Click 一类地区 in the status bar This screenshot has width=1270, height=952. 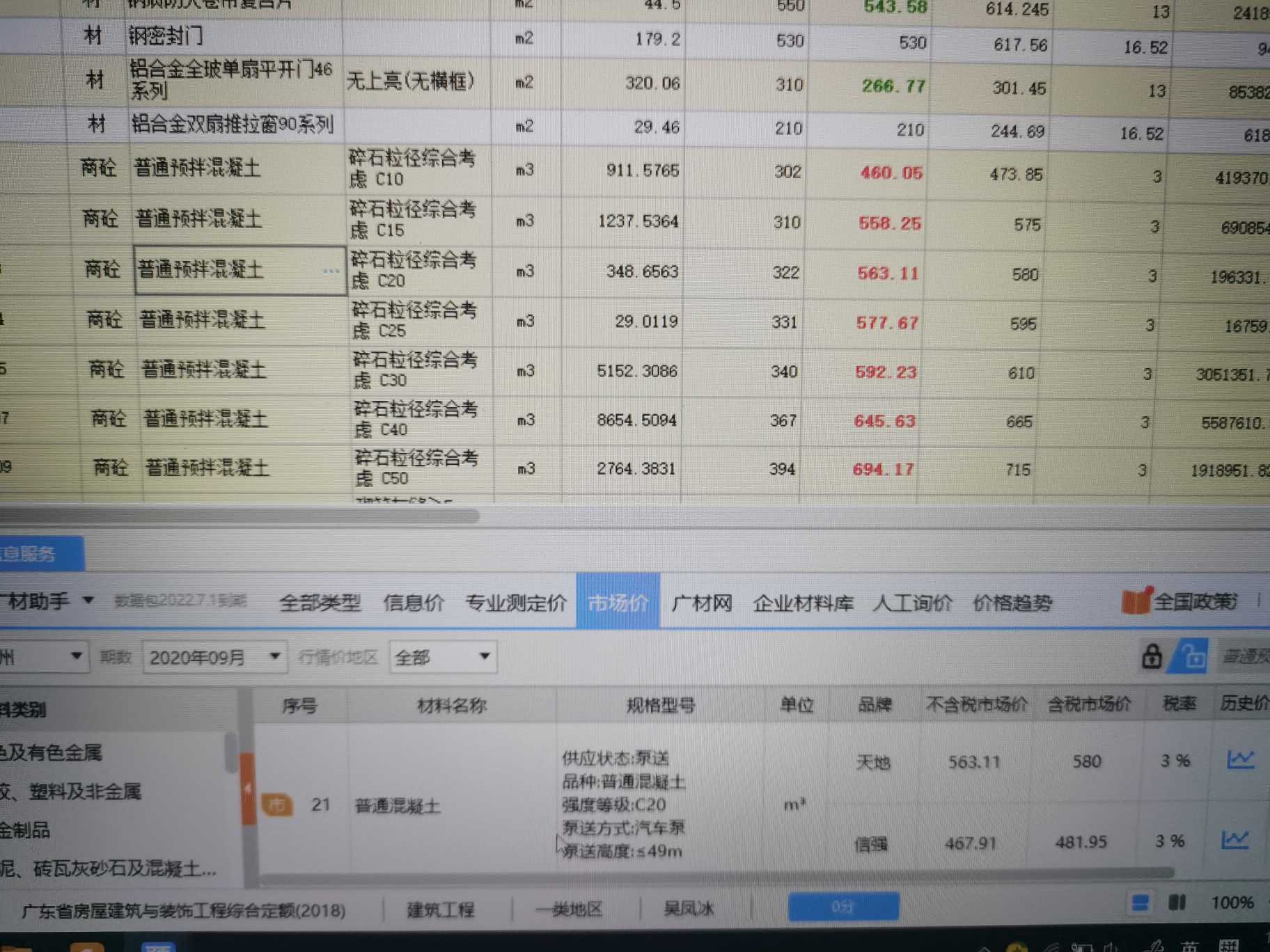click(x=570, y=908)
